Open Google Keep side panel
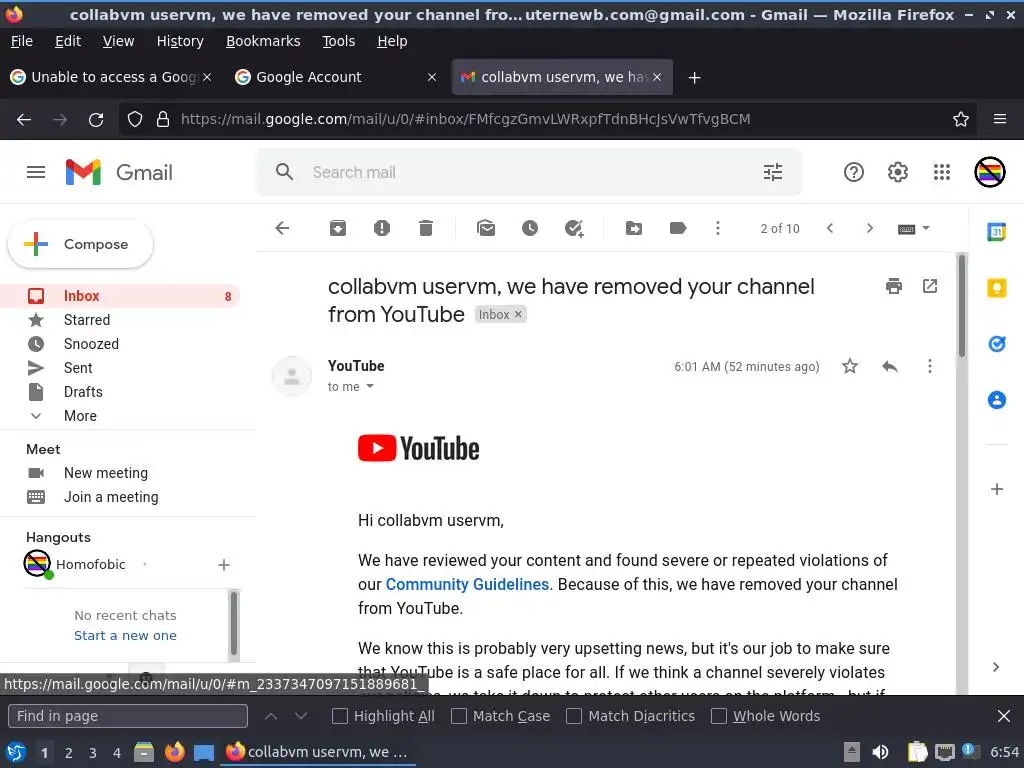Image resolution: width=1024 pixels, height=768 pixels. [997, 288]
